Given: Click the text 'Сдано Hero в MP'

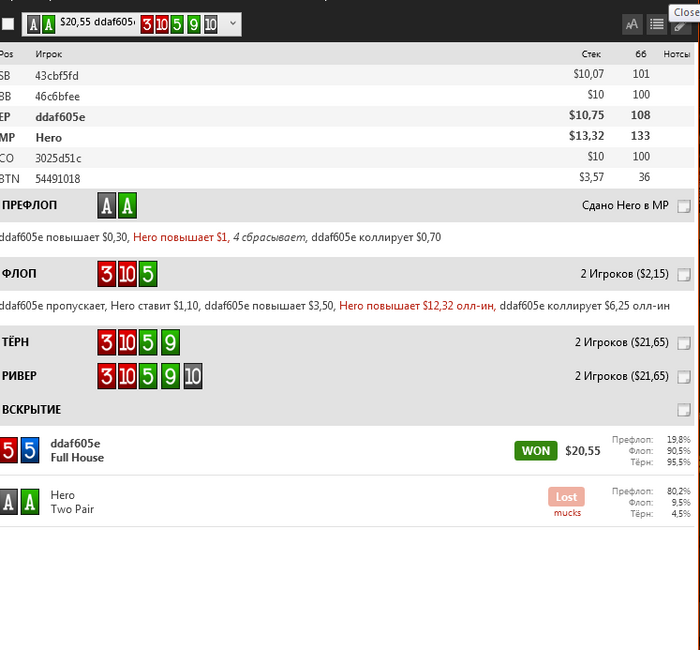Looking at the screenshot, I should click(625, 205).
